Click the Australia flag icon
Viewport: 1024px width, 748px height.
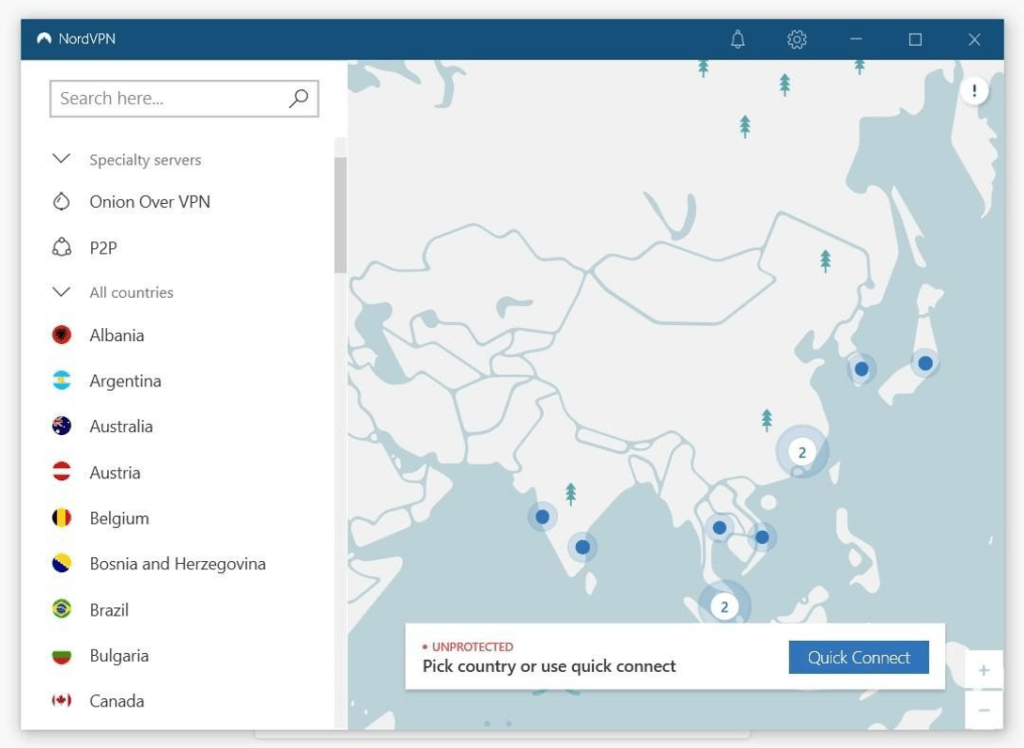click(x=61, y=426)
